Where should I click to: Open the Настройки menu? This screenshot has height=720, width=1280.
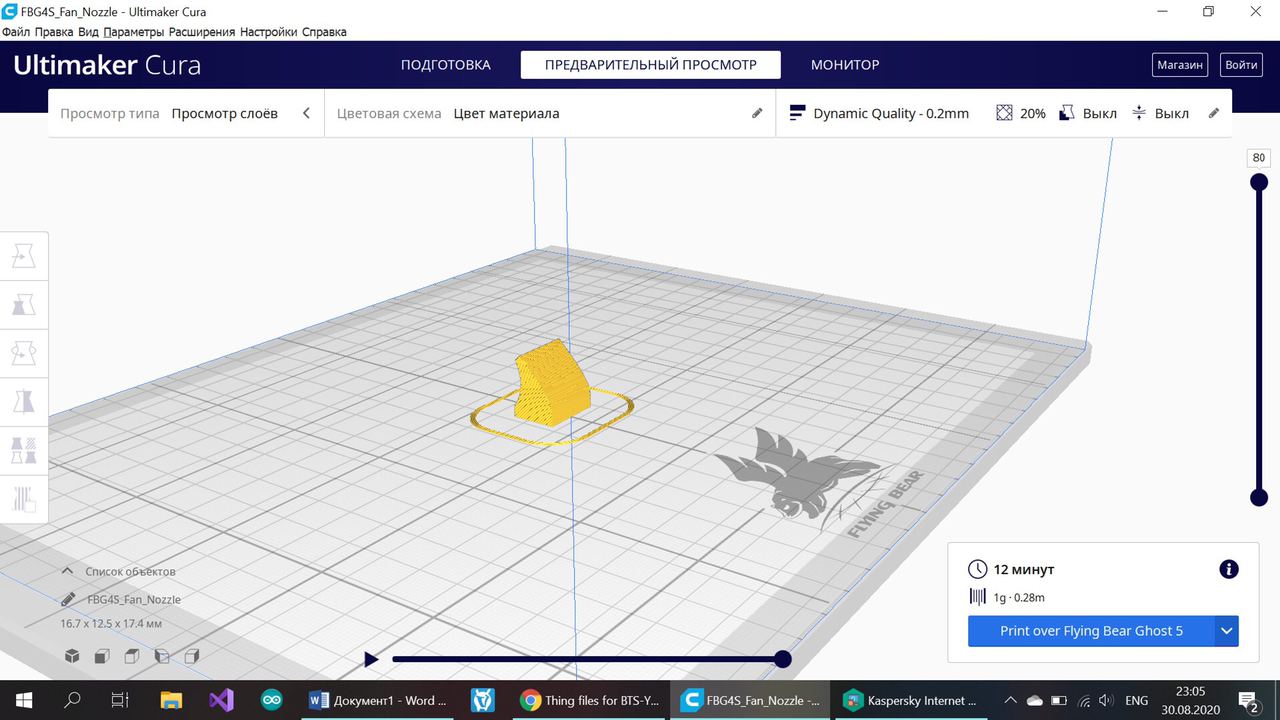269,32
